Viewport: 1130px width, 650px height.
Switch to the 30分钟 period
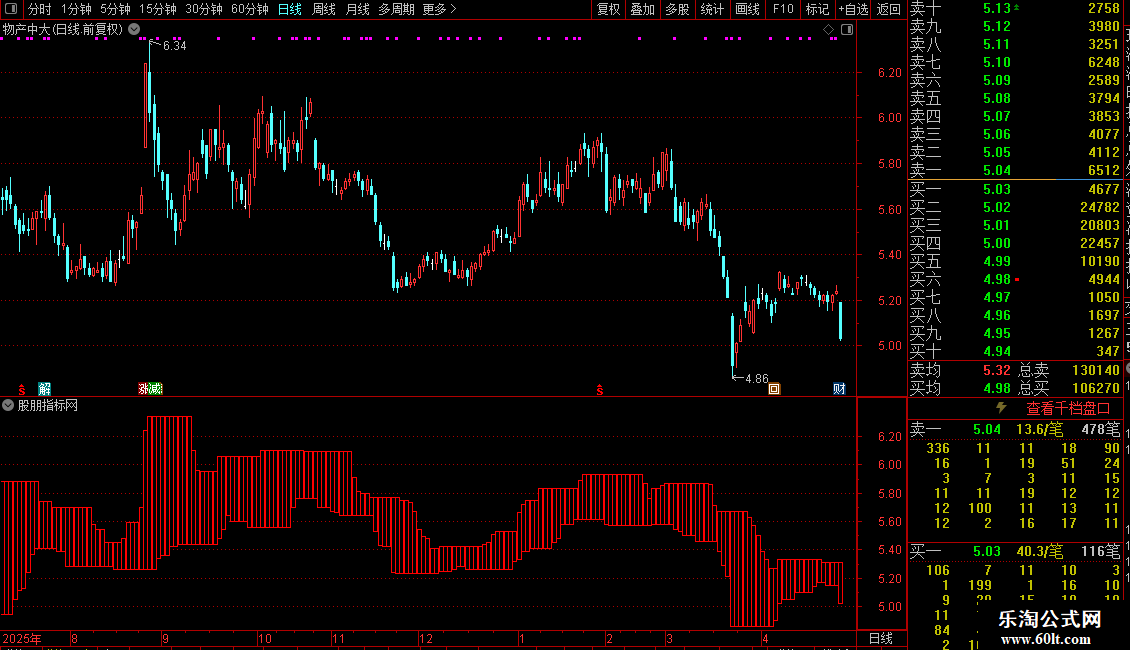[204, 9]
